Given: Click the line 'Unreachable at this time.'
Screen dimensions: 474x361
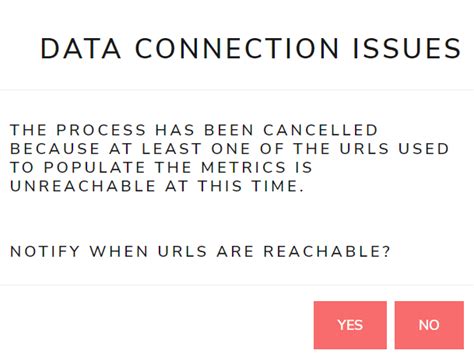Looking at the screenshot, I should click(157, 186).
